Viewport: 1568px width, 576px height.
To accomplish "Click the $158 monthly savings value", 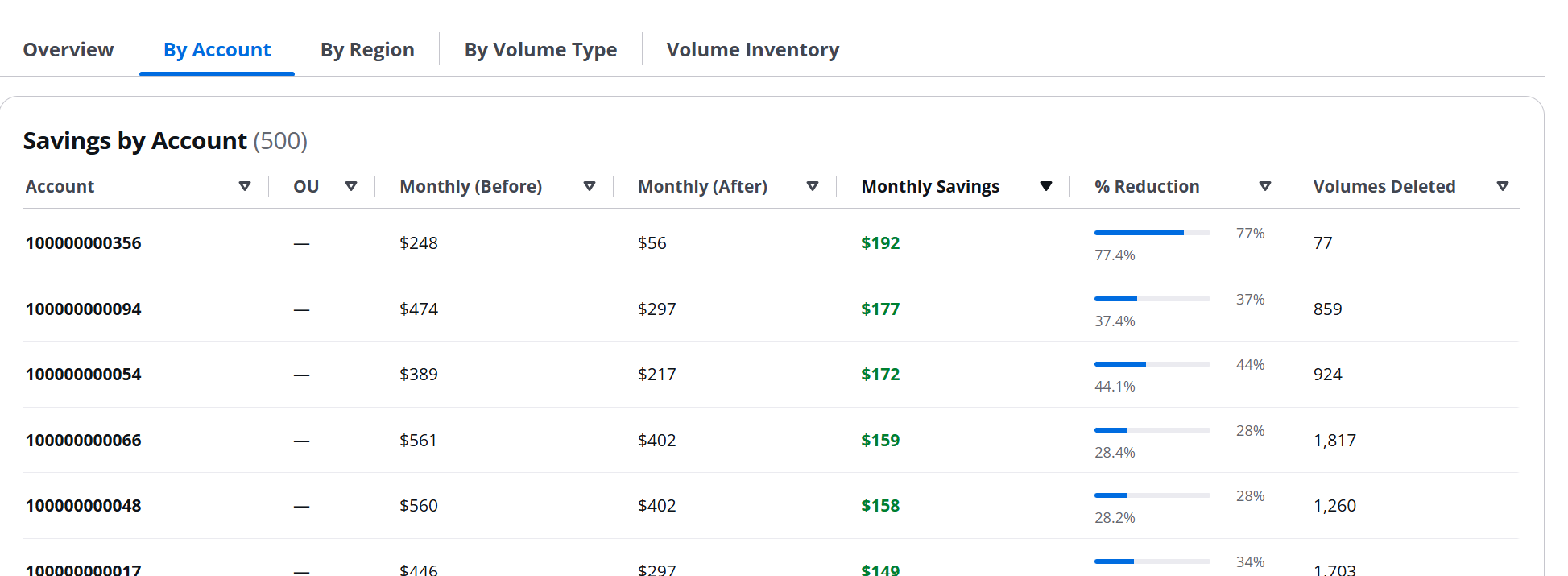I will click(880, 505).
